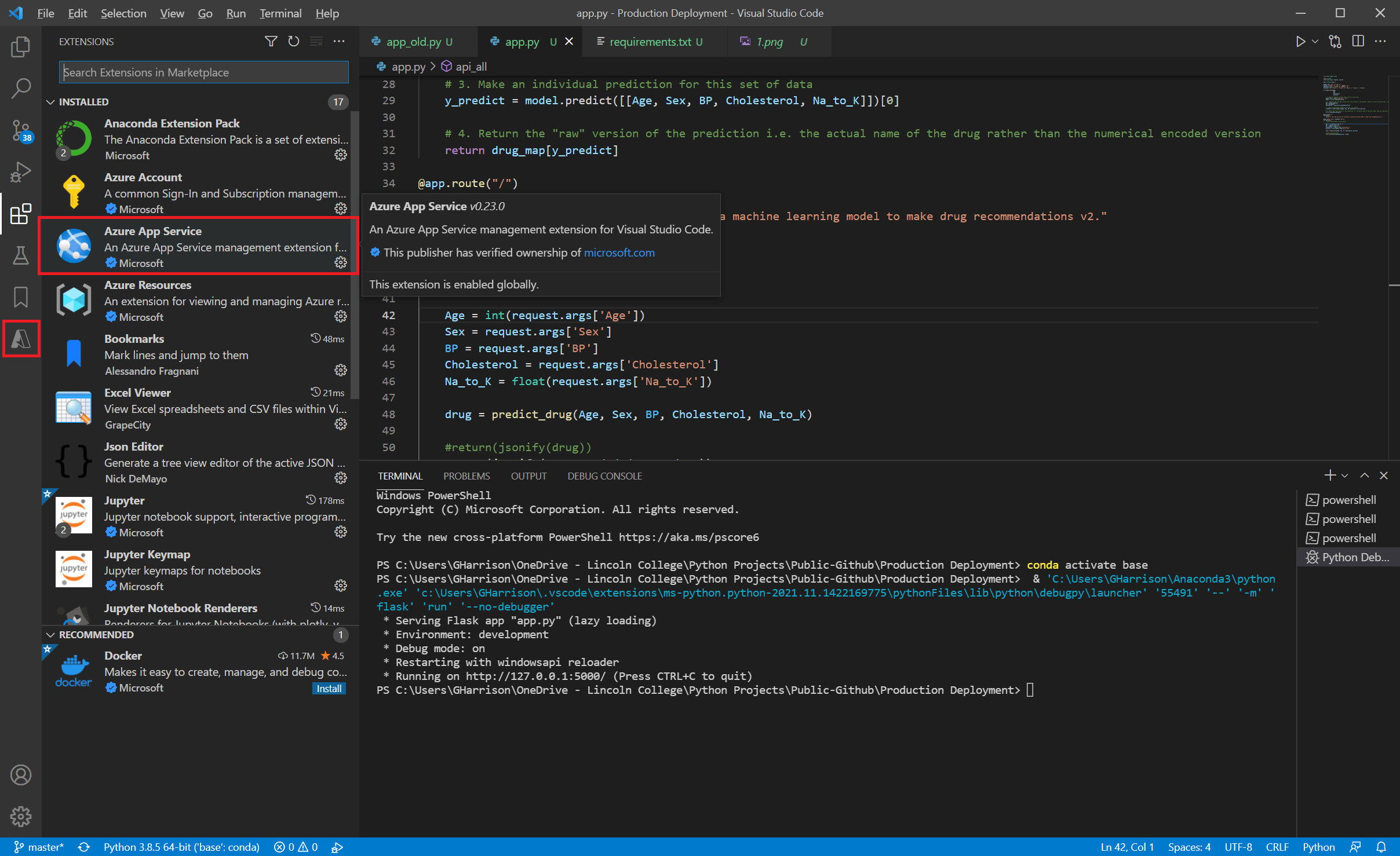Click the Search Extensions in Marketplace field

tap(204, 72)
